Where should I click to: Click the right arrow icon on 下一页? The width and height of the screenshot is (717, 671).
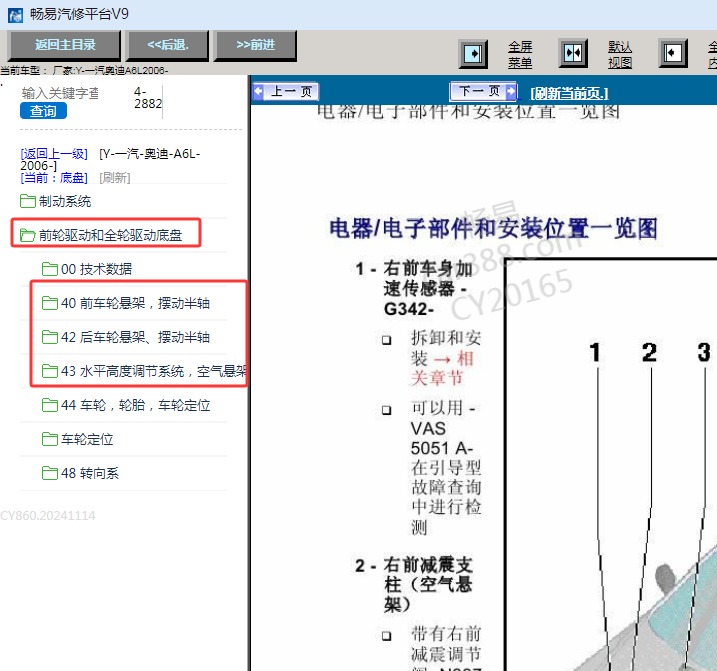[x=511, y=91]
